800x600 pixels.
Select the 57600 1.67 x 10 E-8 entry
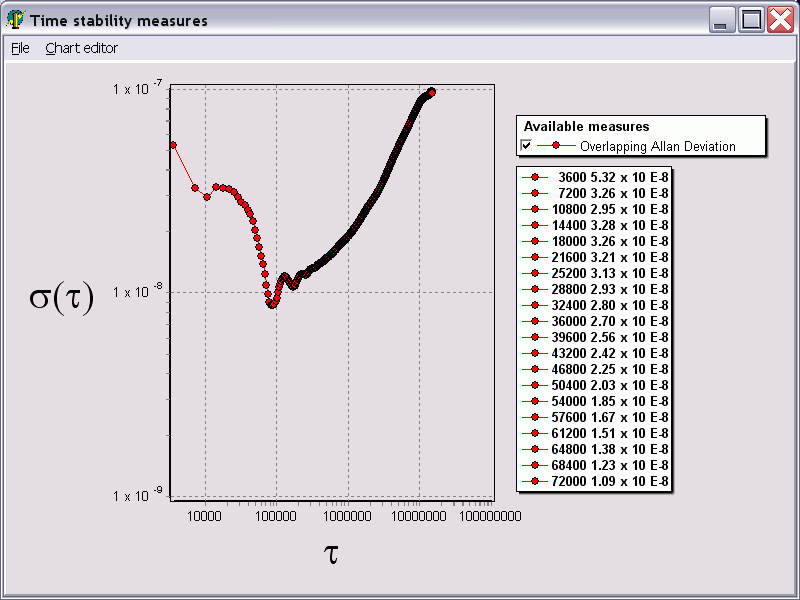pos(595,417)
